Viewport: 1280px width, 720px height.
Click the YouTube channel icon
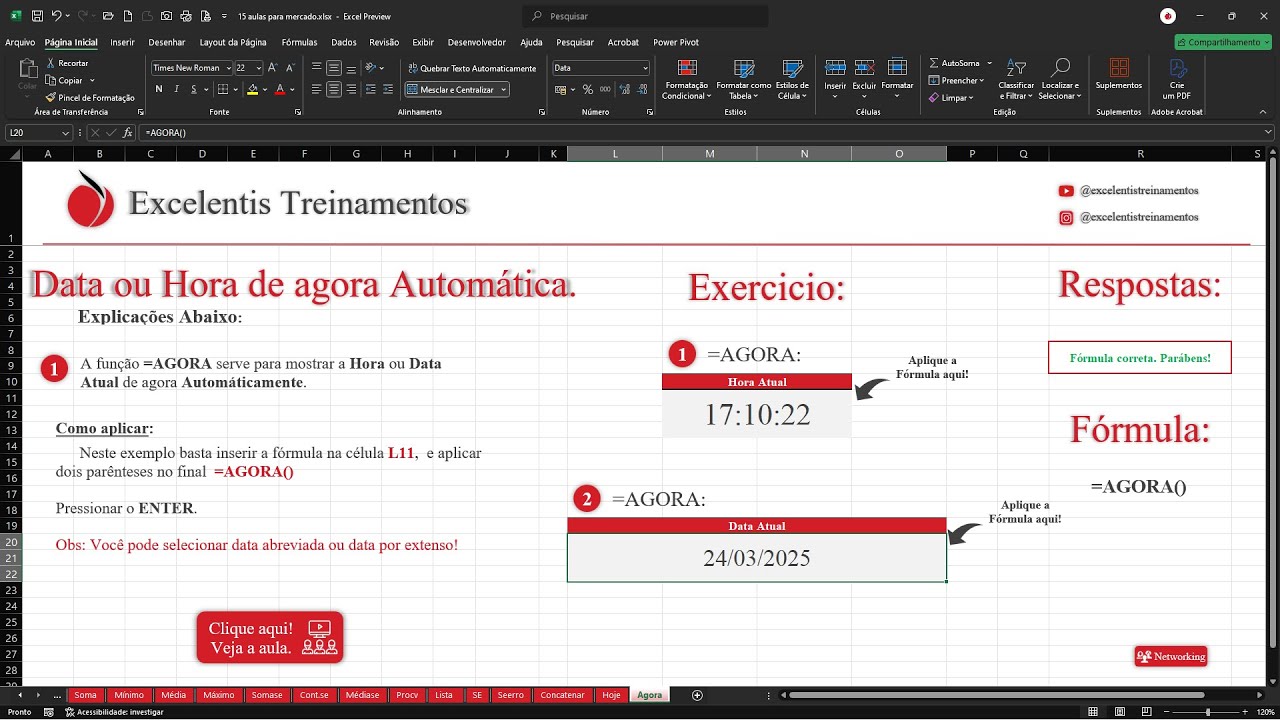click(x=1066, y=191)
